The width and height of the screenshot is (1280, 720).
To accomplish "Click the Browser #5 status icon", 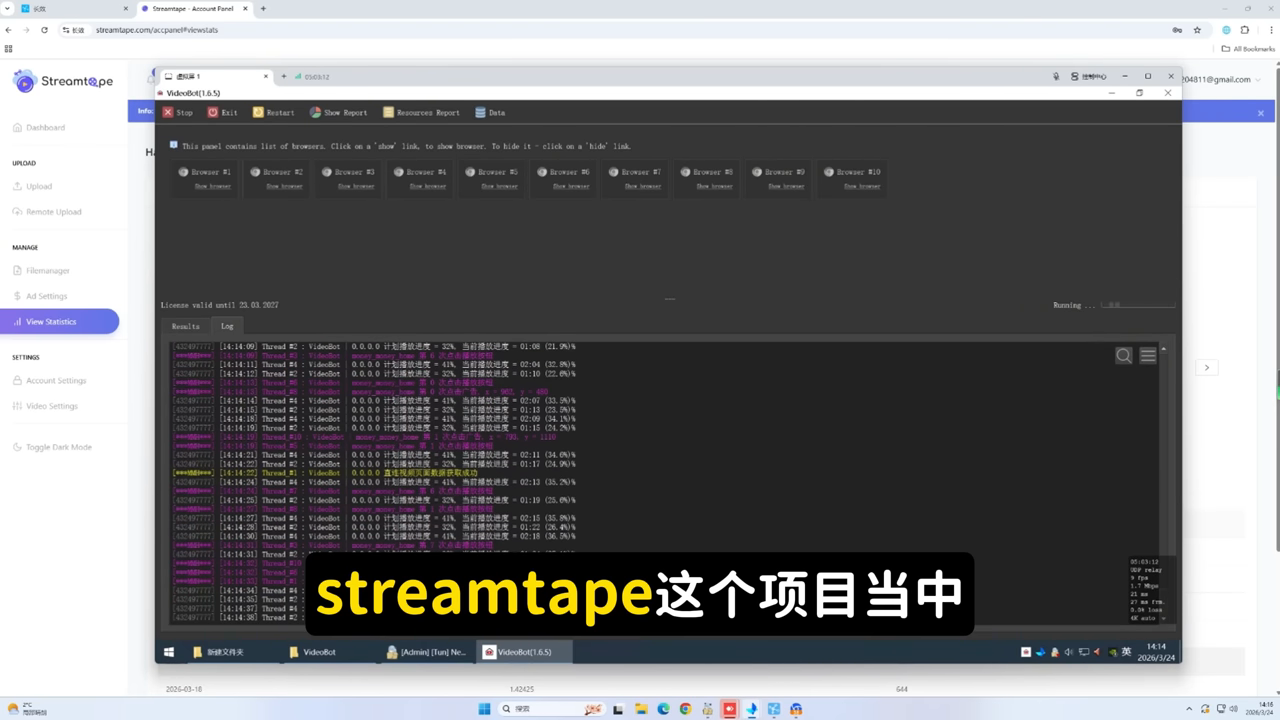I will coord(470,172).
